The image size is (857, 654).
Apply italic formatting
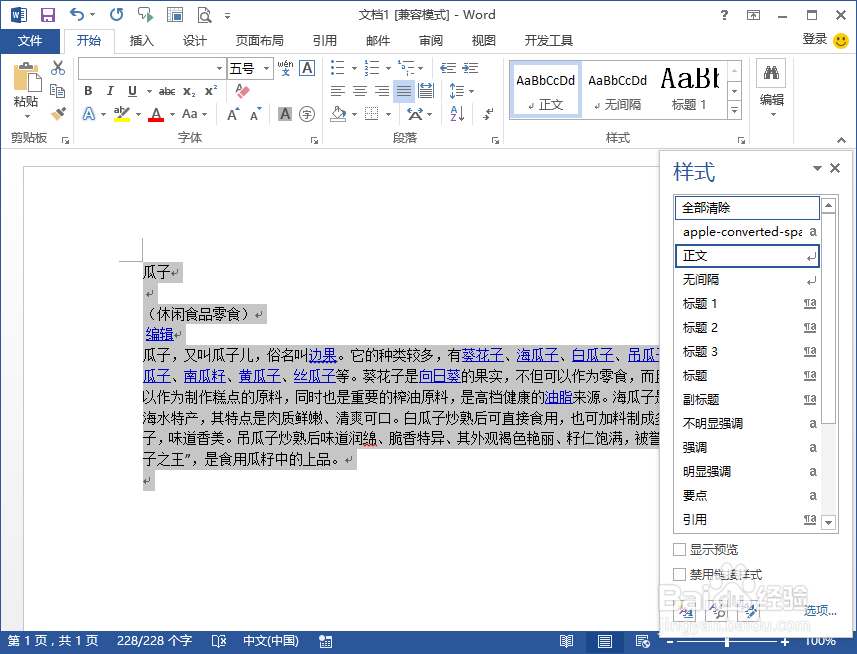tap(110, 91)
